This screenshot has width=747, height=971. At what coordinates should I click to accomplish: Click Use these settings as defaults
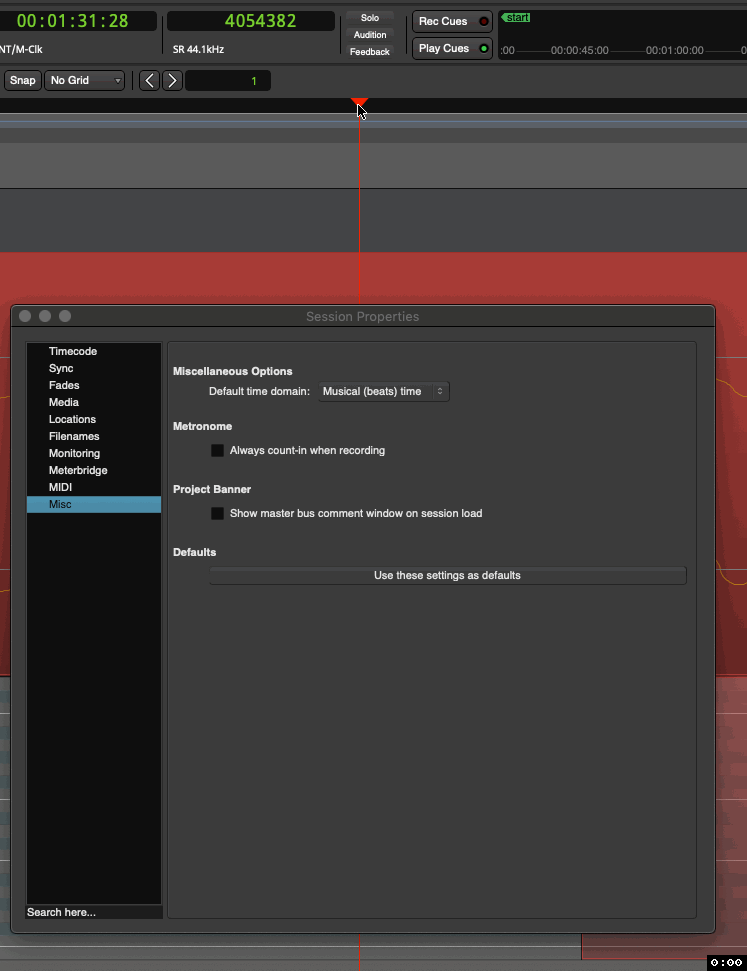(447, 576)
